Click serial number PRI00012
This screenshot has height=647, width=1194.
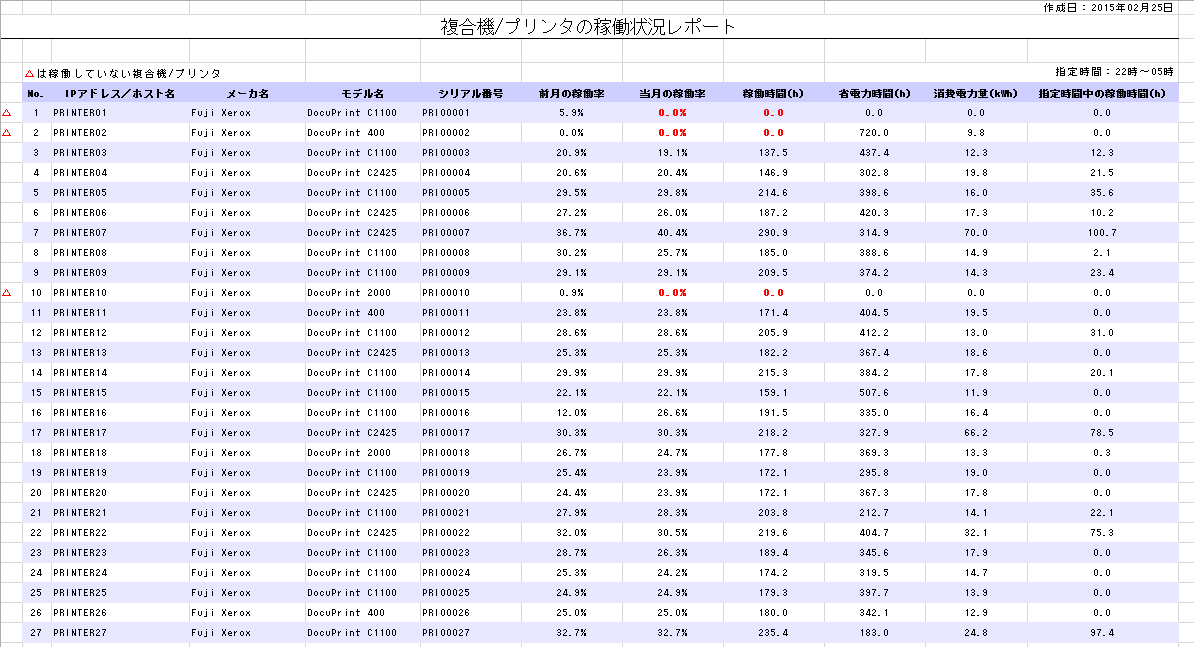pyautogui.click(x=446, y=333)
